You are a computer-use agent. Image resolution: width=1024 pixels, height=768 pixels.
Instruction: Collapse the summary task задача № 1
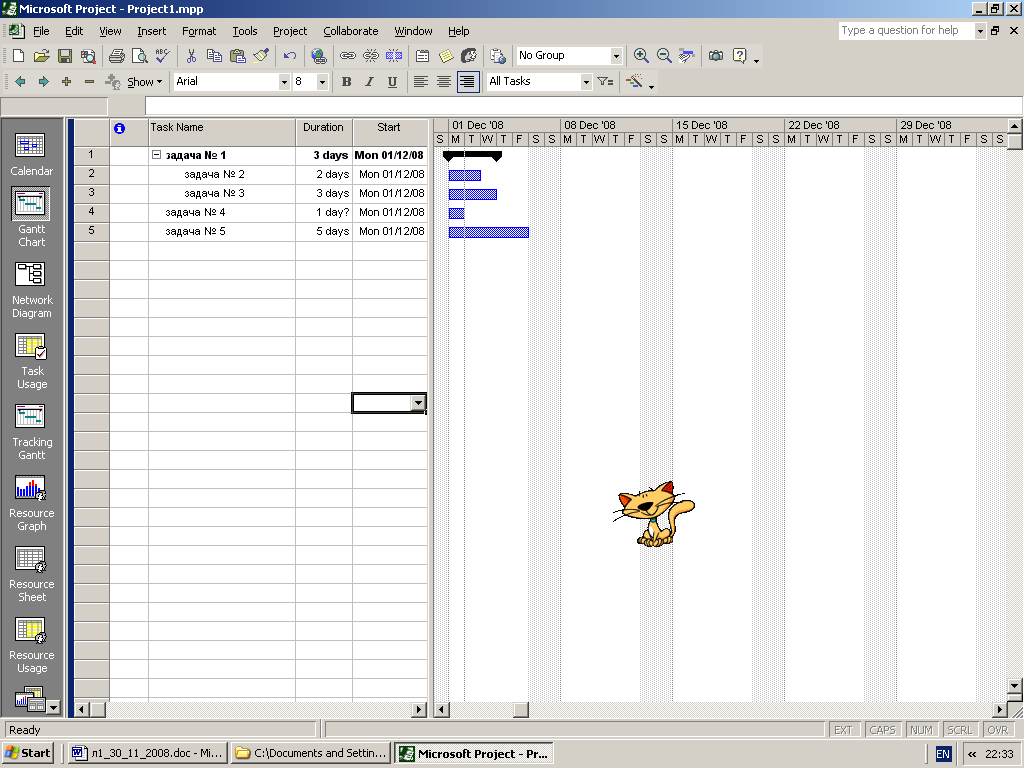(156, 155)
